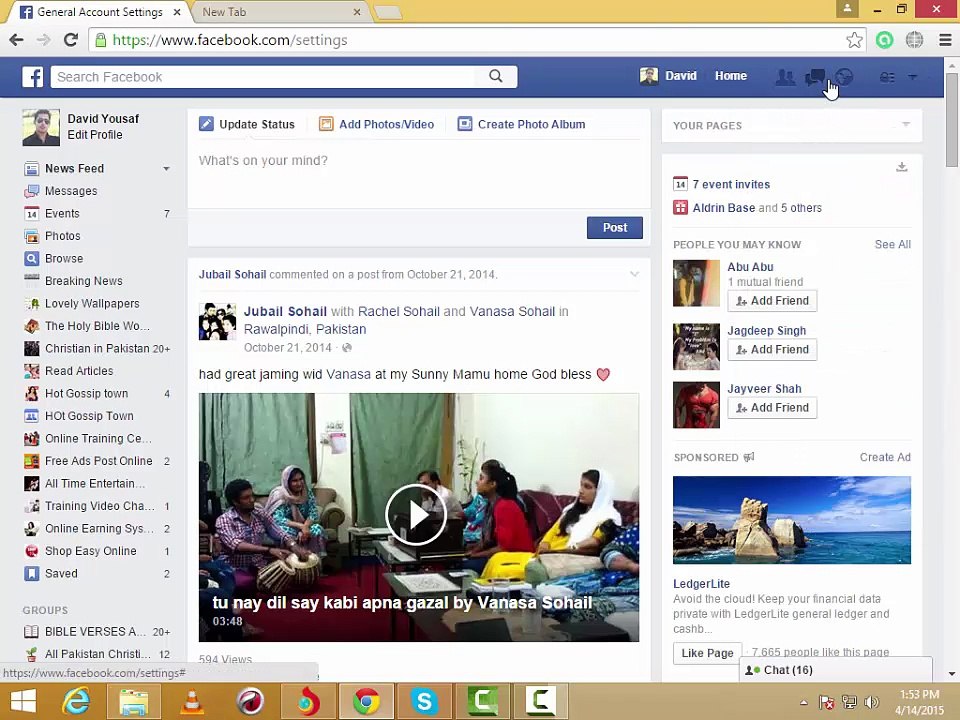Expand Your Pages panel arrow
The height and width of the screenshot is (720, 960).
[906, 124]
